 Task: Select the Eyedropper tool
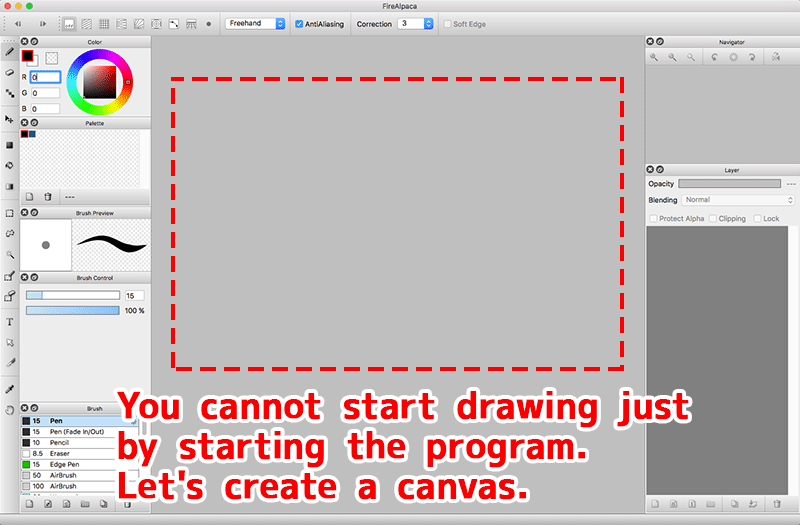click(9, 389)
